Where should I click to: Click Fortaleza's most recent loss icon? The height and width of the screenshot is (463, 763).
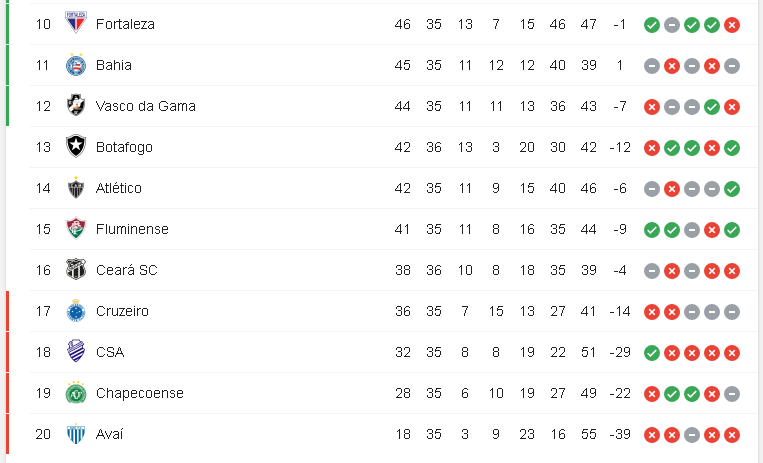point(732,25)
